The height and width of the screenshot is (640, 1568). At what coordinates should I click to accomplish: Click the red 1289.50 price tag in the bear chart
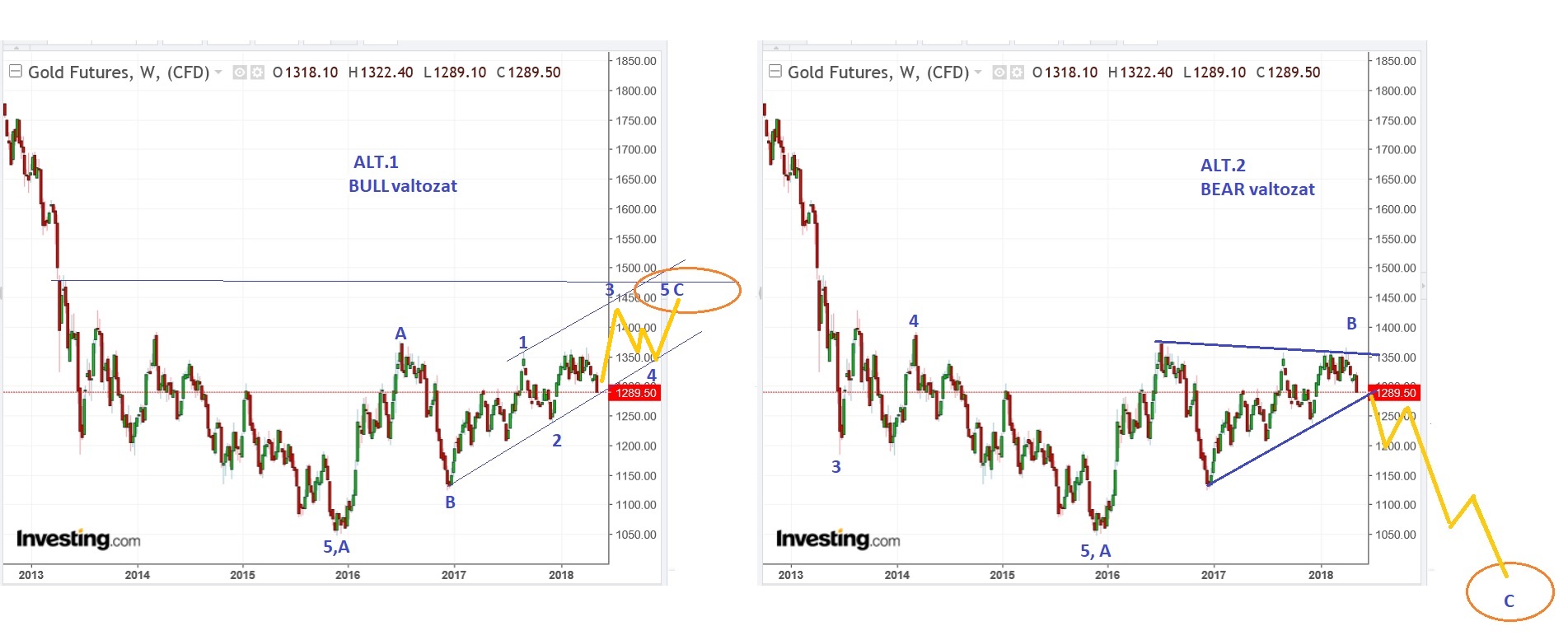(x=1394, y=393)
